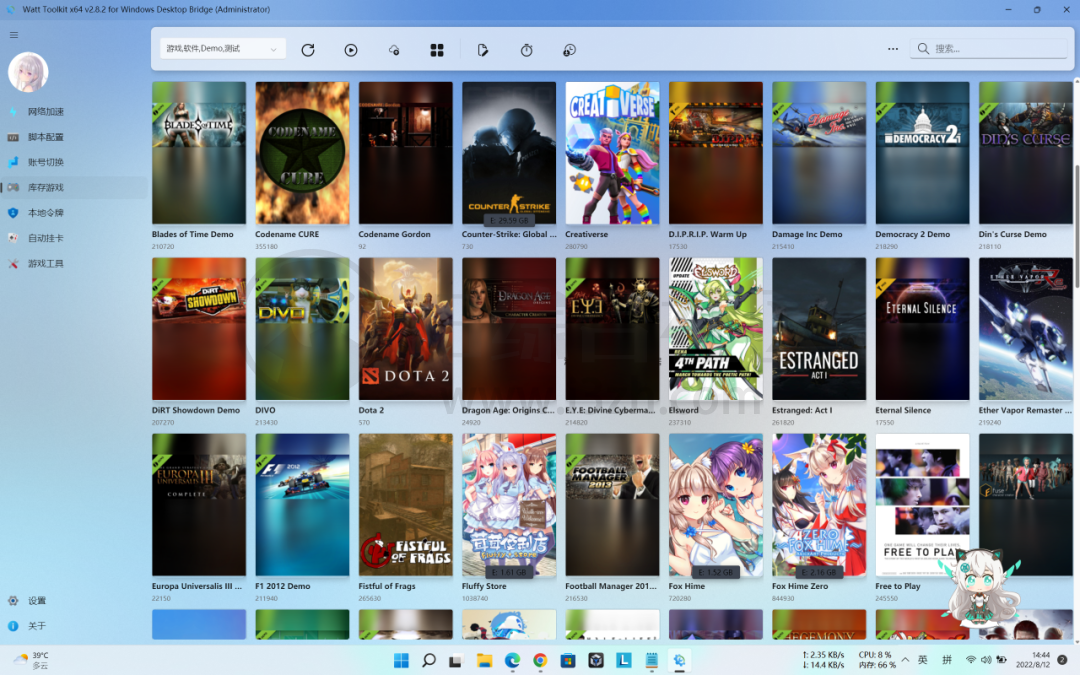This screenshot has height=675, width=1080.
Task: Refresh the game library list
Action: click(x=308, y=50)
